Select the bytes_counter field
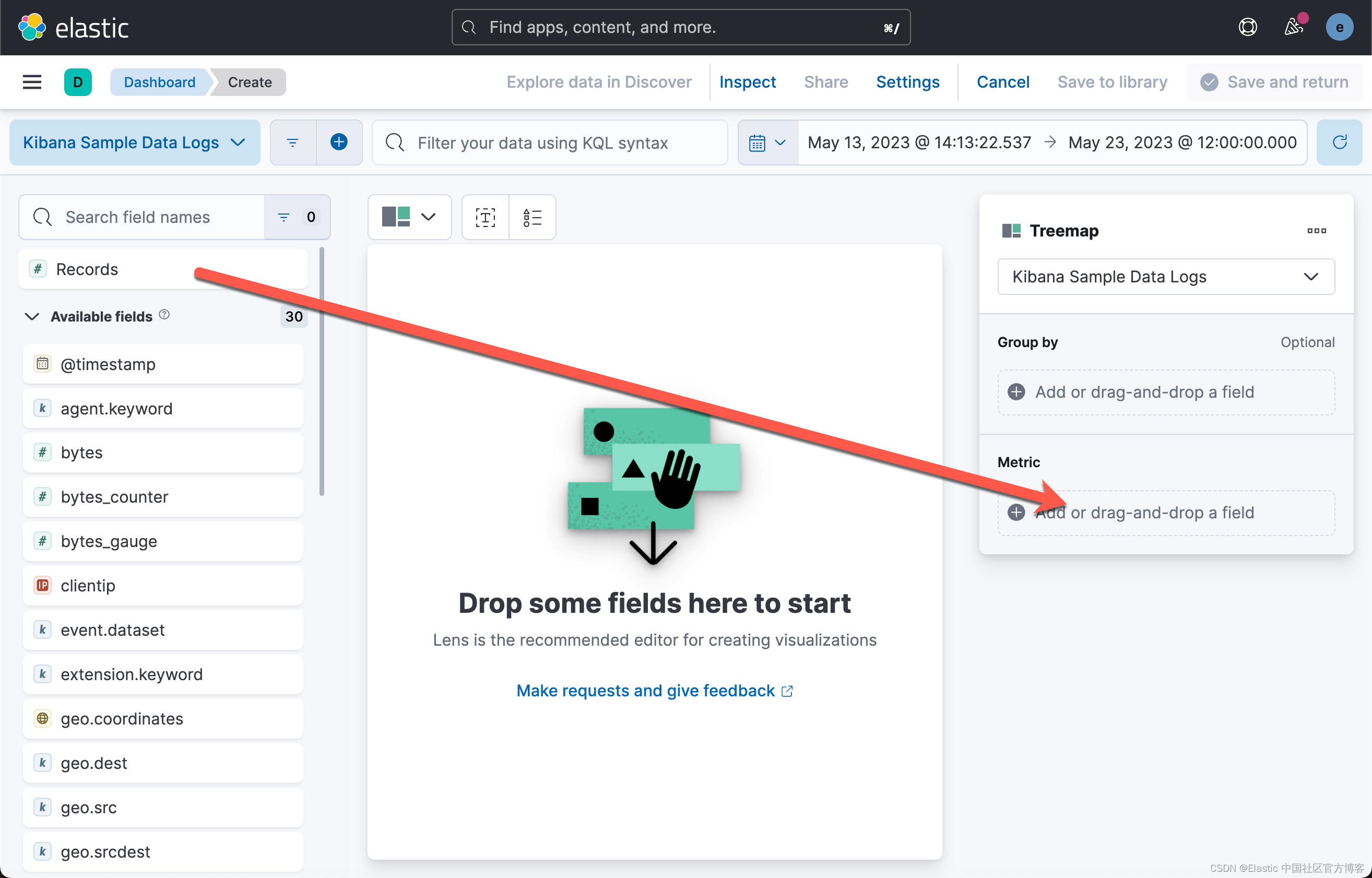 pos(163,496)
